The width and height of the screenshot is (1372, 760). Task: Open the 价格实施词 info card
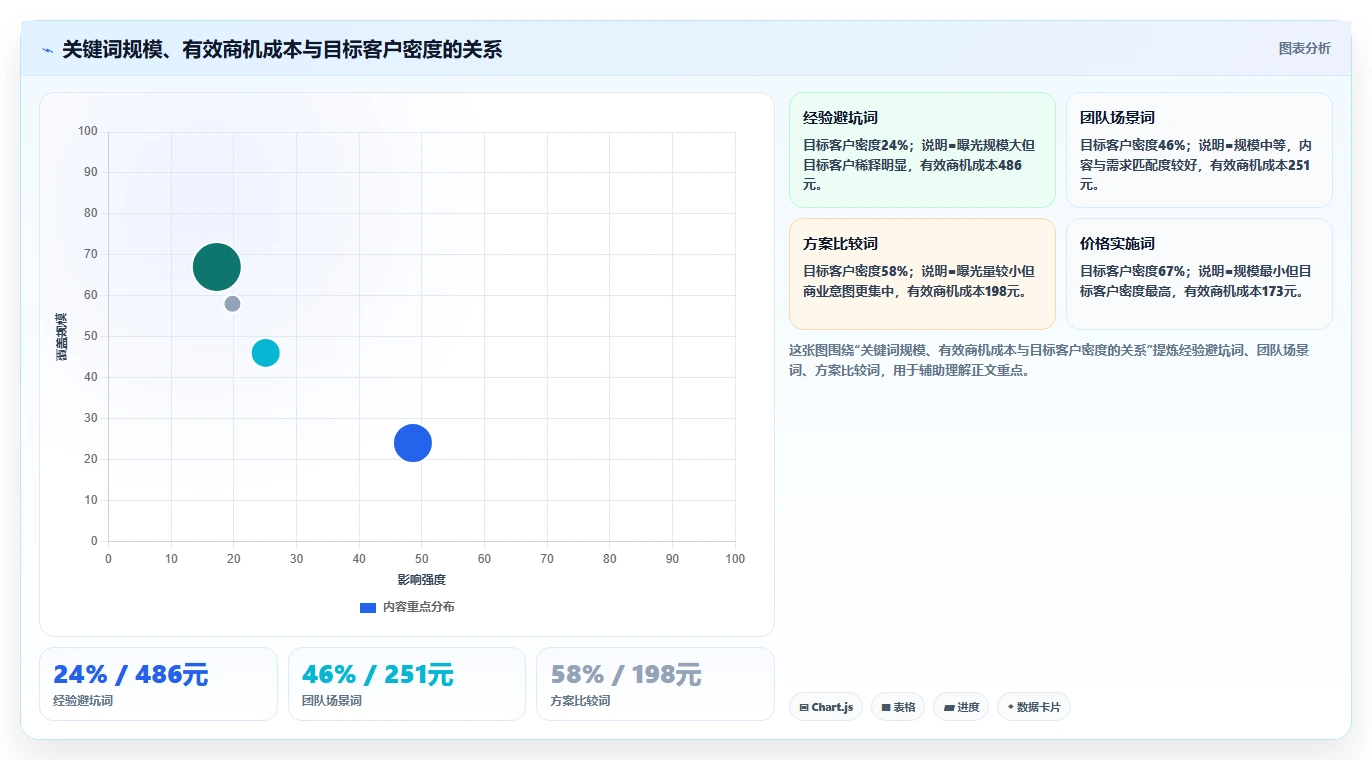coord(1199,274)
